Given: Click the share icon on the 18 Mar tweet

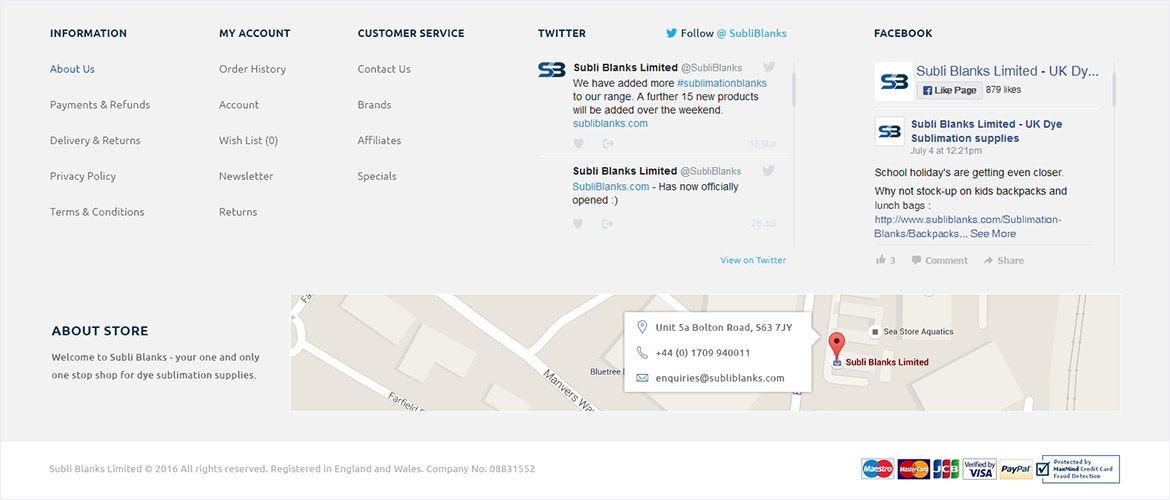Looking at the screenshot, I should (x=608, y=143).
